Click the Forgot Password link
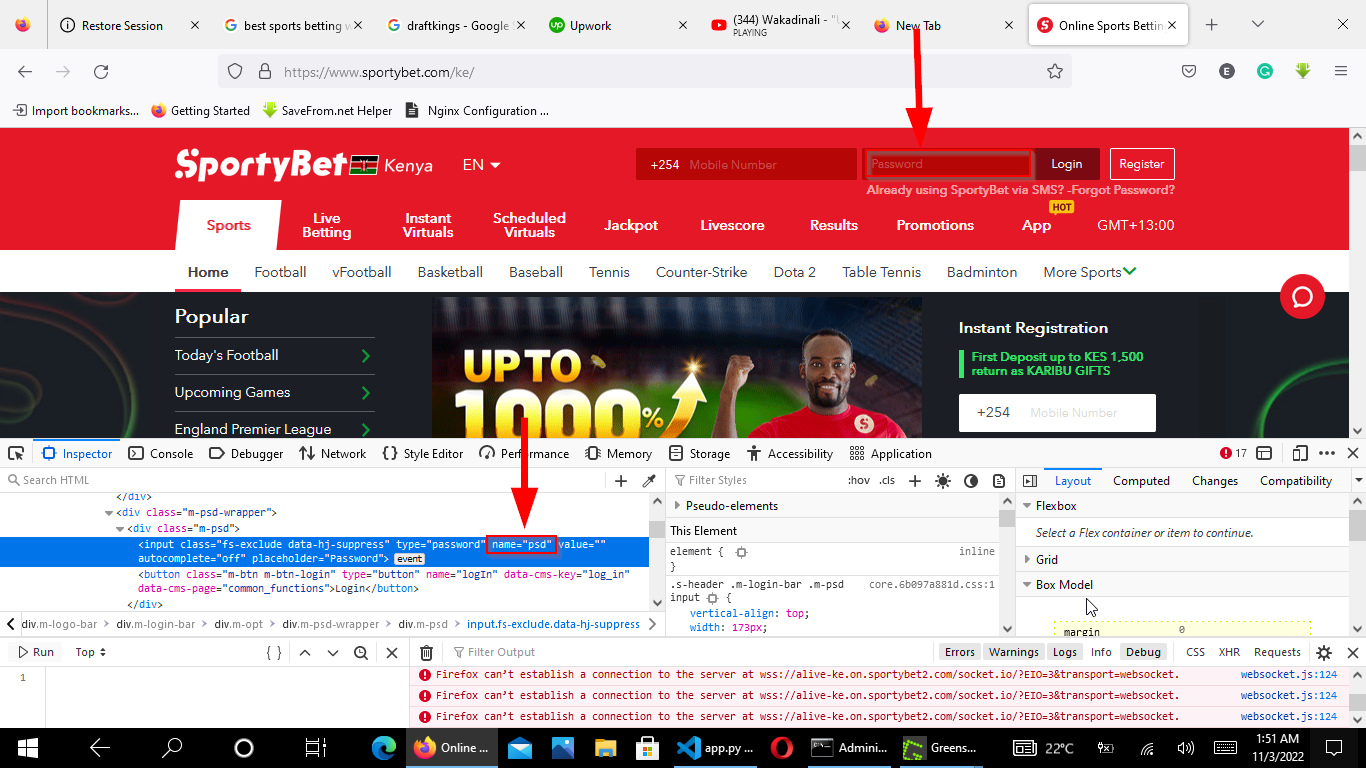The image size is (1366, 768). point(1121,190)
